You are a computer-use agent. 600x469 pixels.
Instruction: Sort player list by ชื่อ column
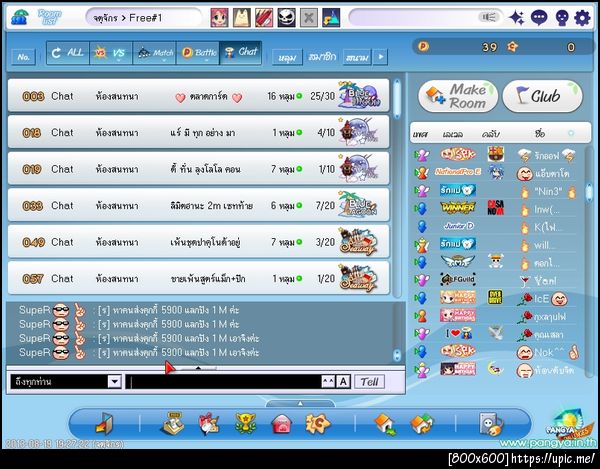540,134
